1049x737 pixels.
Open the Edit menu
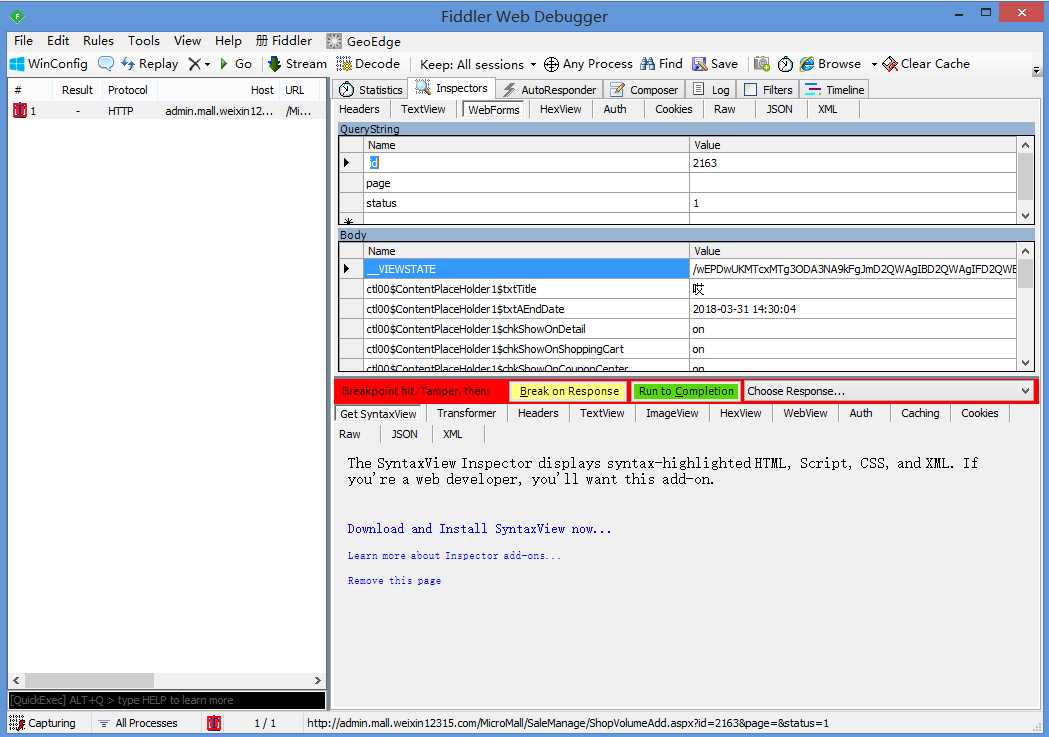[x=58, y=41]
